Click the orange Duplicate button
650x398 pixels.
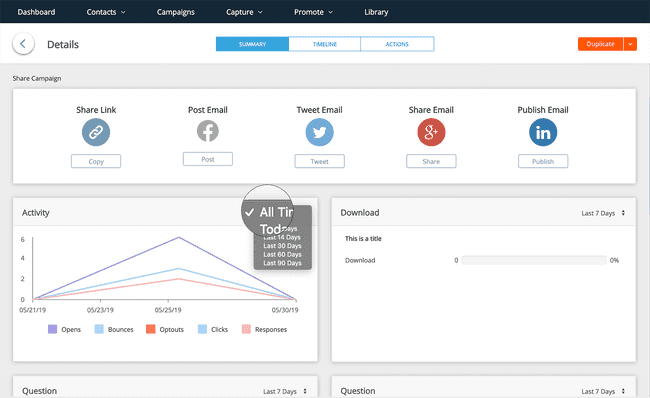[x=600, y=44]
